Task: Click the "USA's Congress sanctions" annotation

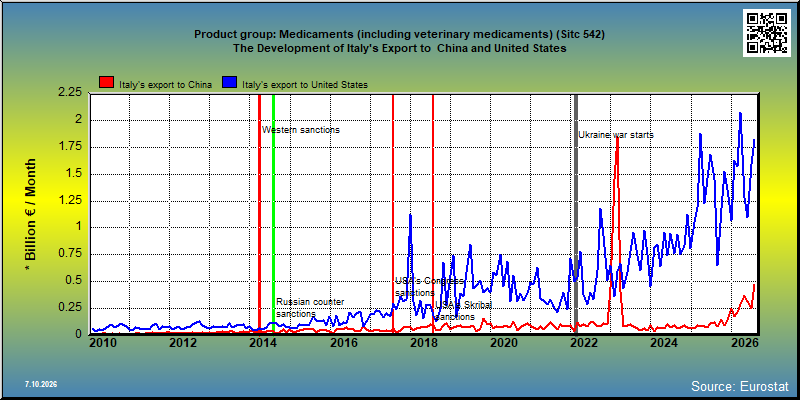Action: pyautogui.click(x=429, y=287)
